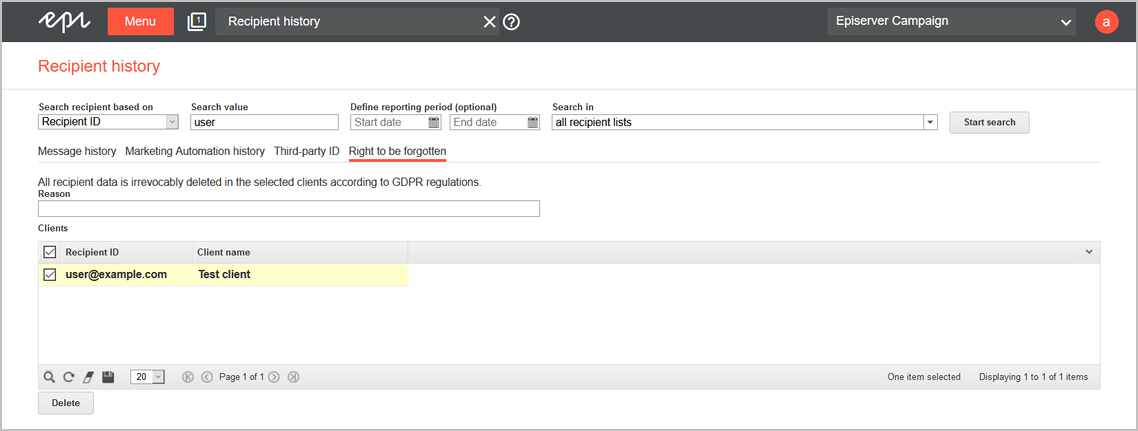Click the eraser icon in grid footer
The width and height of the screenshot is (1138, 431).
(88, 377)
